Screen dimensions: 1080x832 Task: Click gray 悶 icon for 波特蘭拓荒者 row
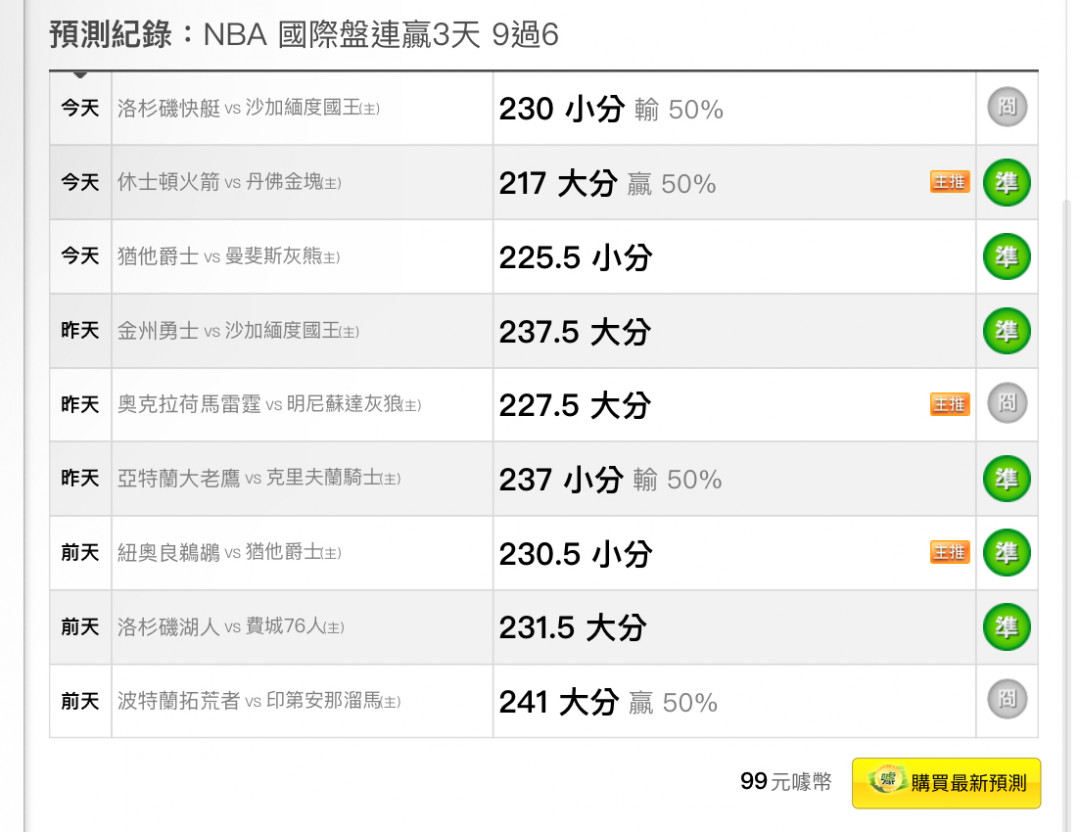[1007, 699]
